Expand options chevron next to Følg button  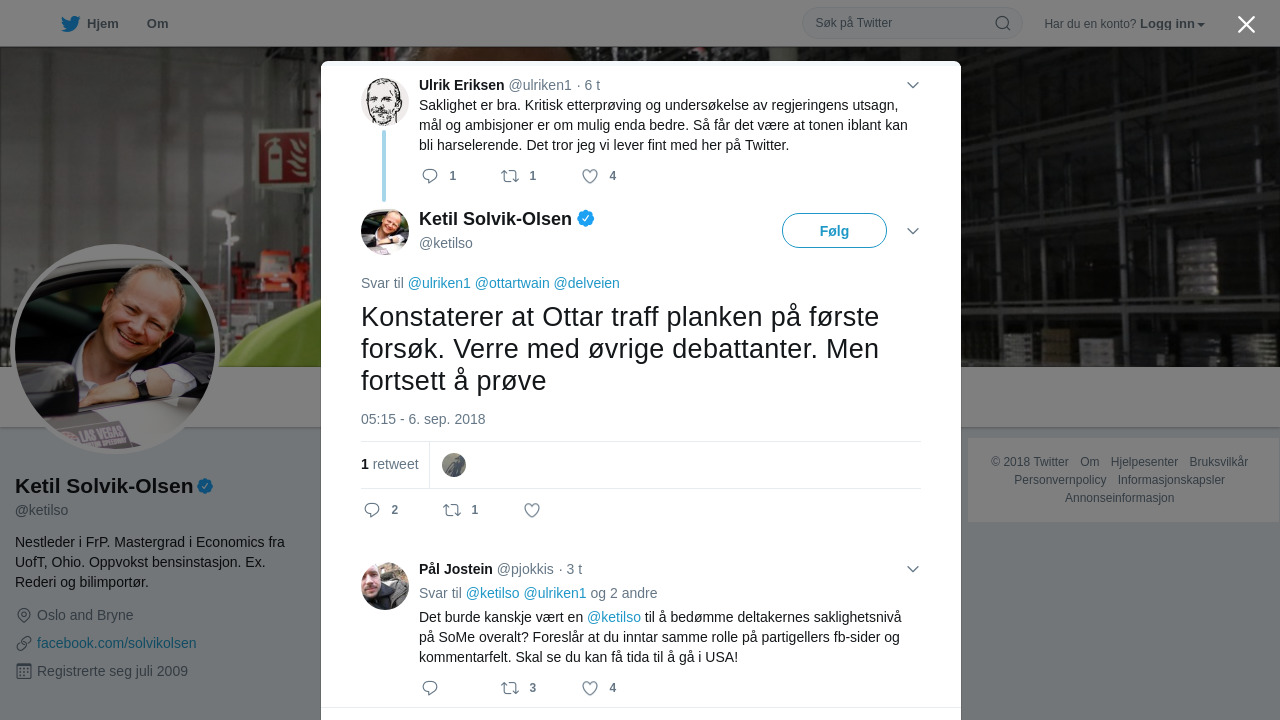(x=913, y=231)
